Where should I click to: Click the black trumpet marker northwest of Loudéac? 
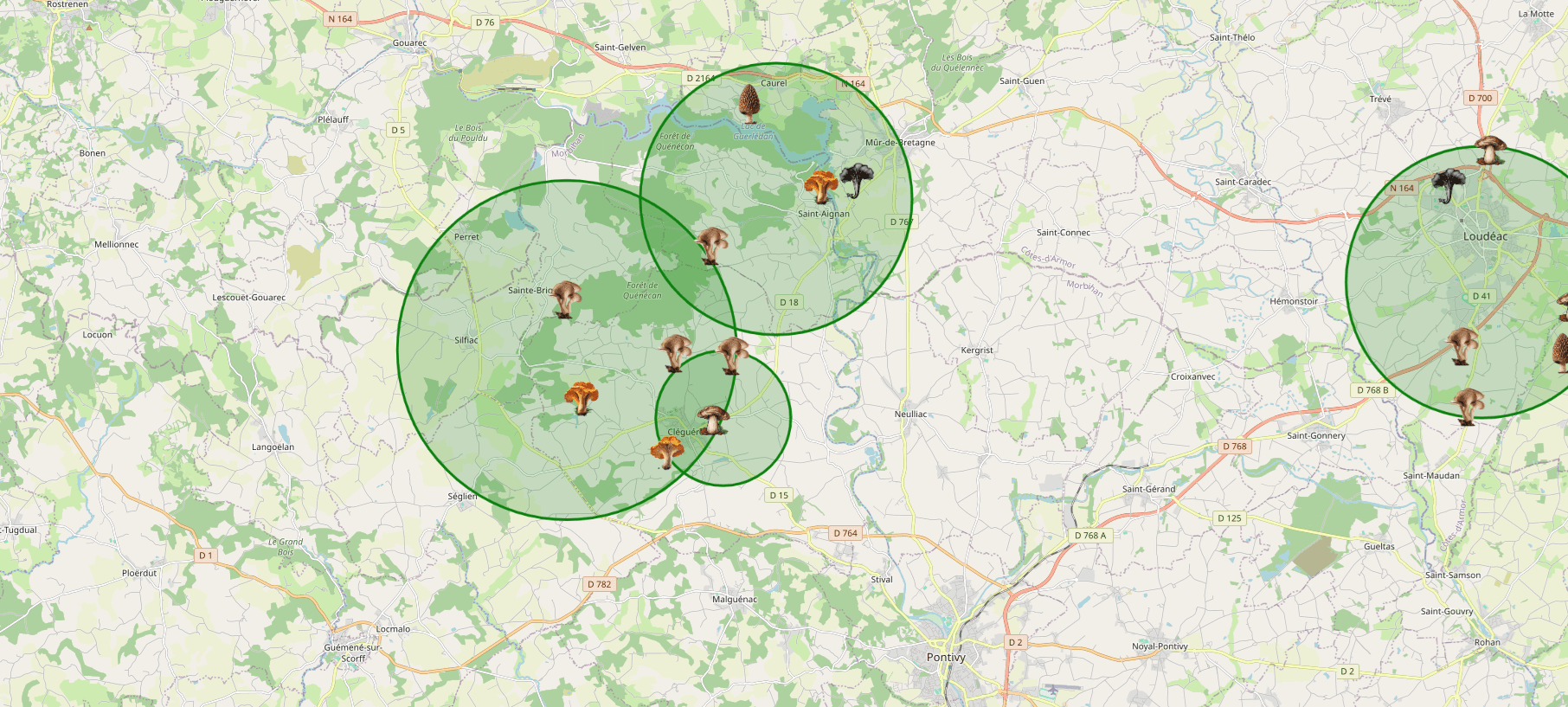1449,186
